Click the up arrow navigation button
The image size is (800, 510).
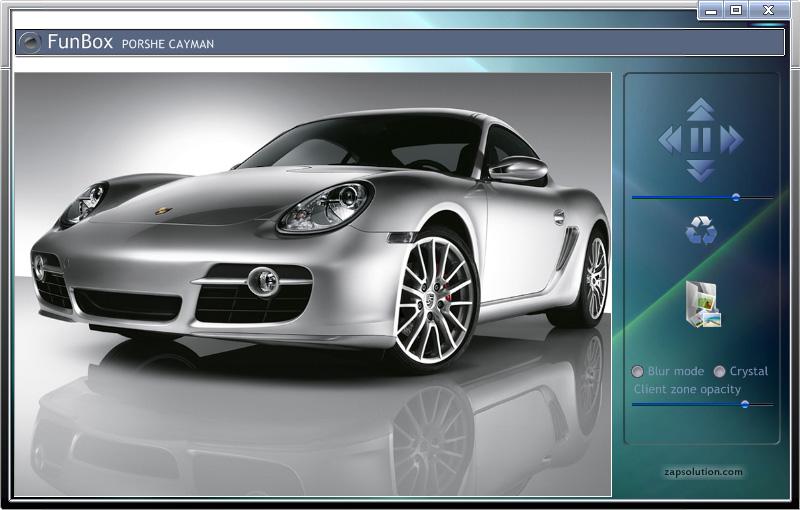point(701,109)
